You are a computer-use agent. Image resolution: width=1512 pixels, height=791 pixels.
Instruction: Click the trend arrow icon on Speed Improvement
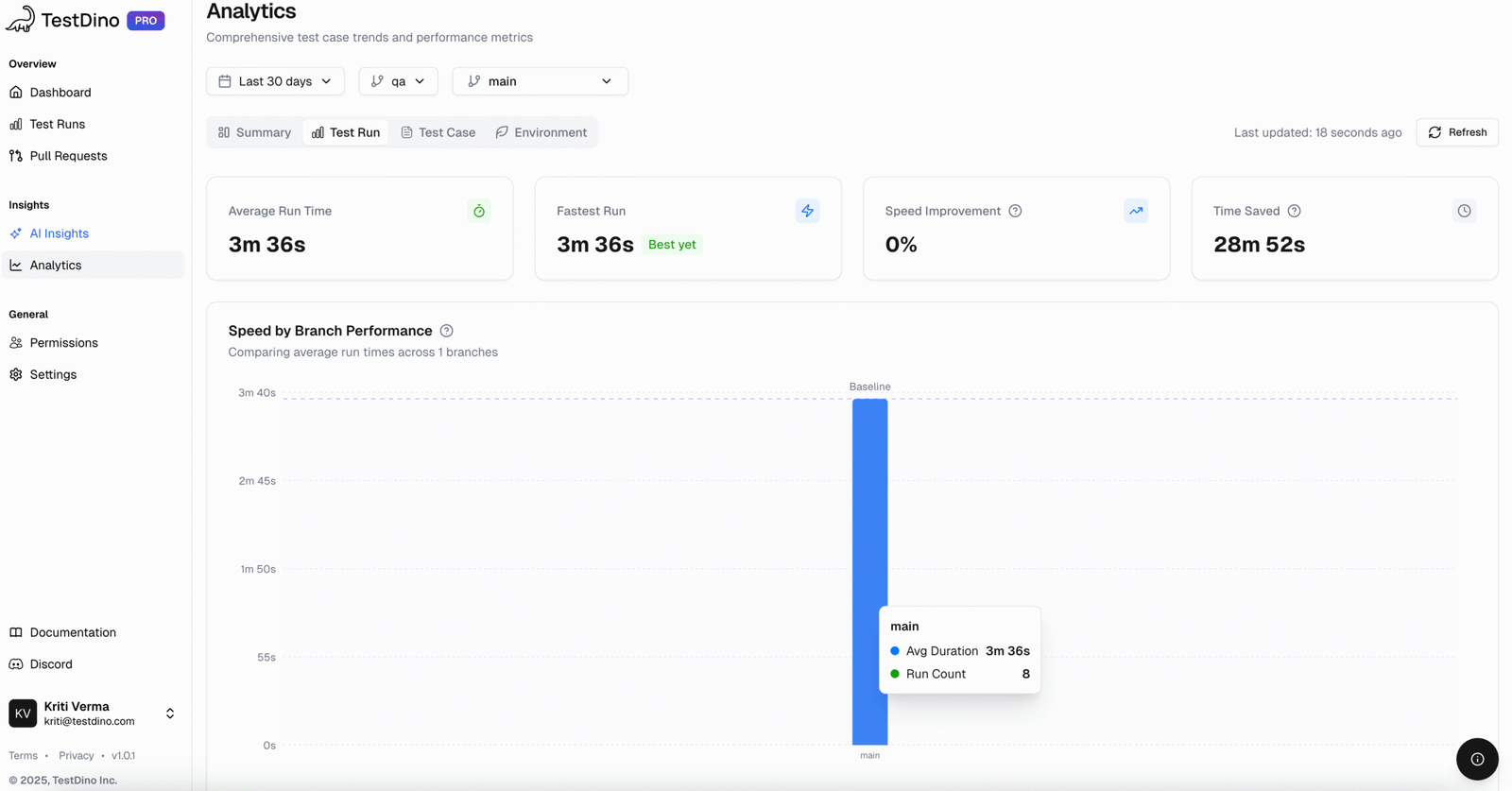click(x=1136, y=211)
